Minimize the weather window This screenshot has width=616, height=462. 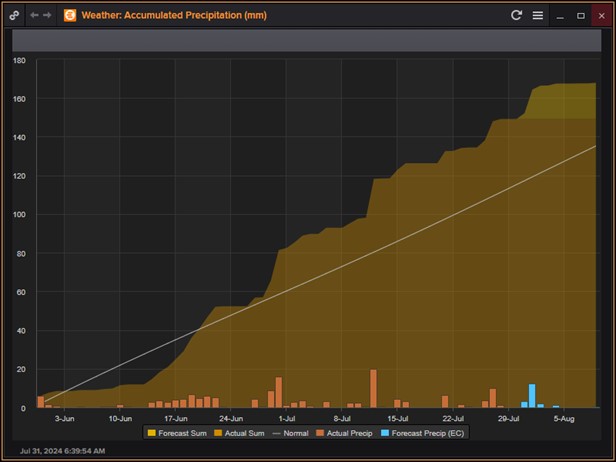click(561, 15)
